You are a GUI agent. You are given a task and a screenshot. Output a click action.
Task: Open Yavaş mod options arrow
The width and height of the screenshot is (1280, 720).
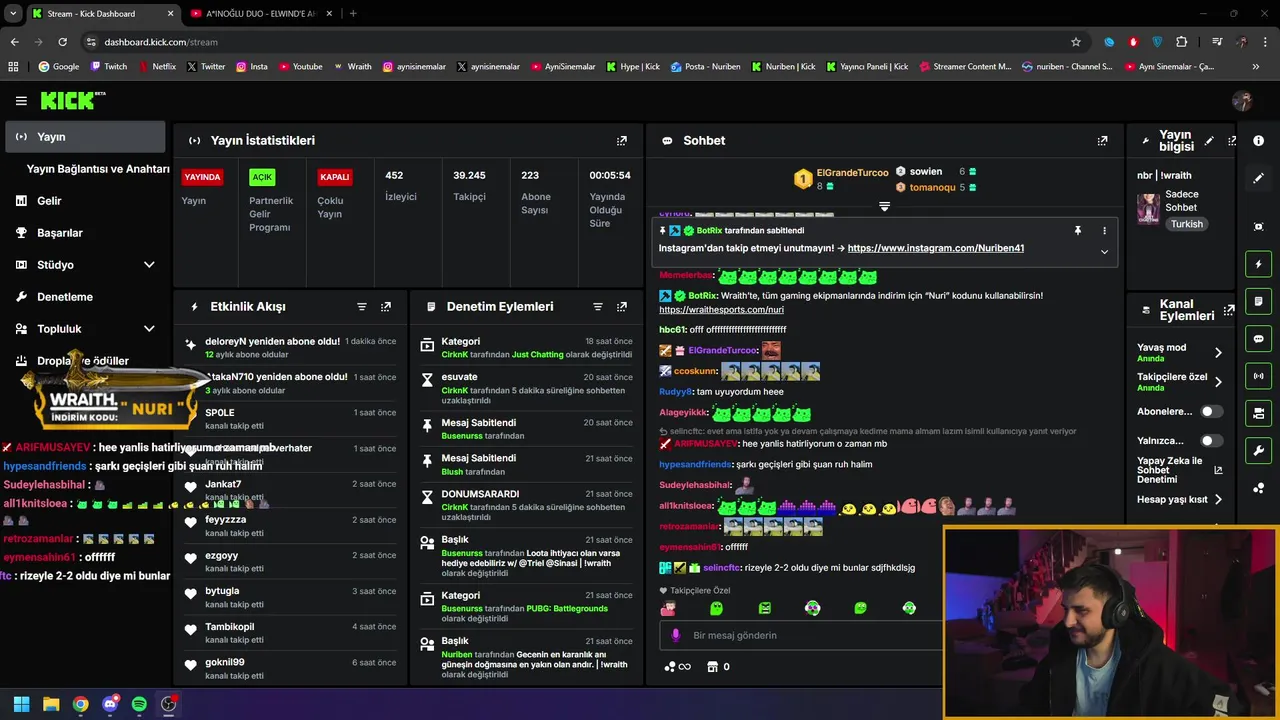point(1218,352)
